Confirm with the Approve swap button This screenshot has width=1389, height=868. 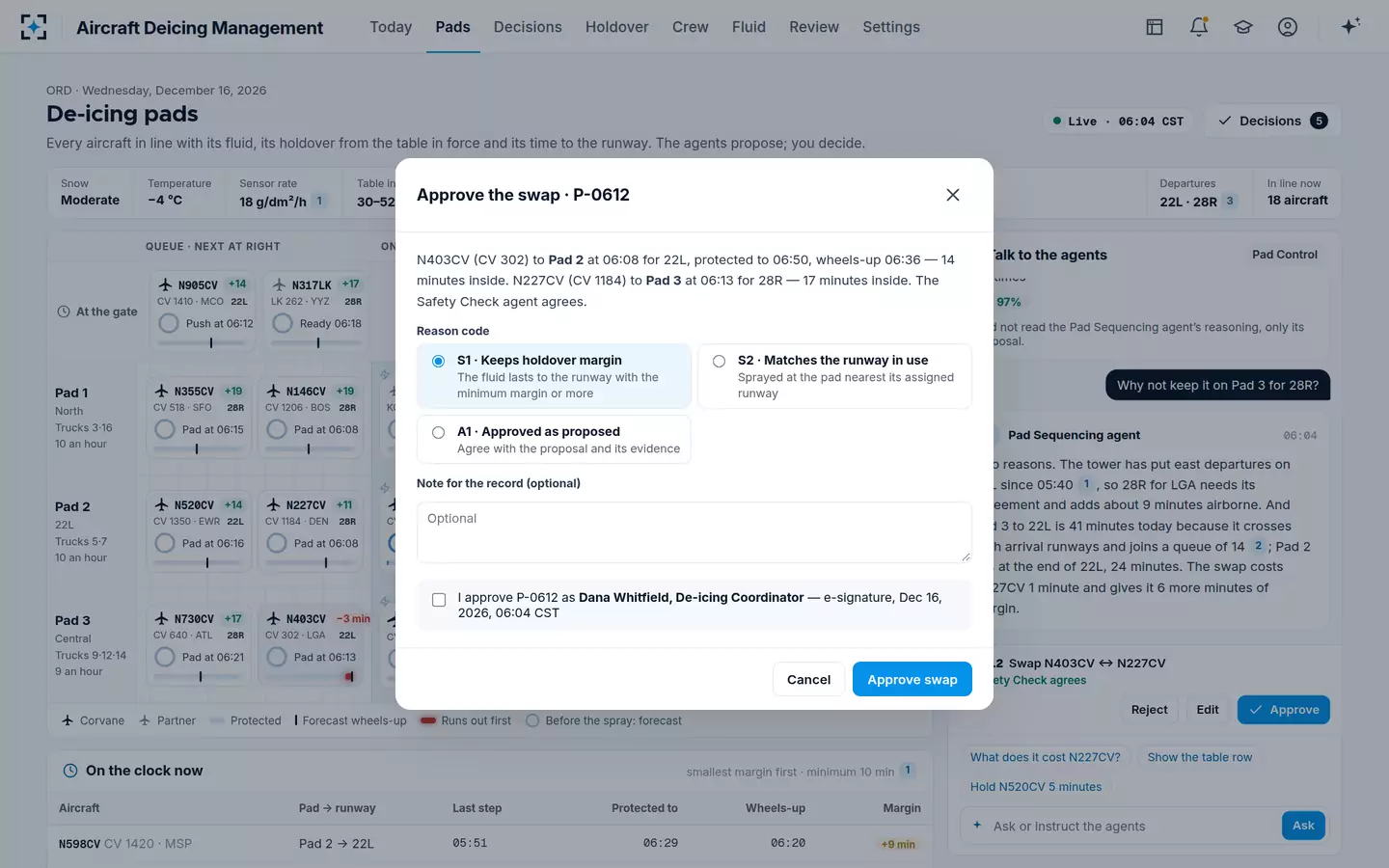(912, 679)
